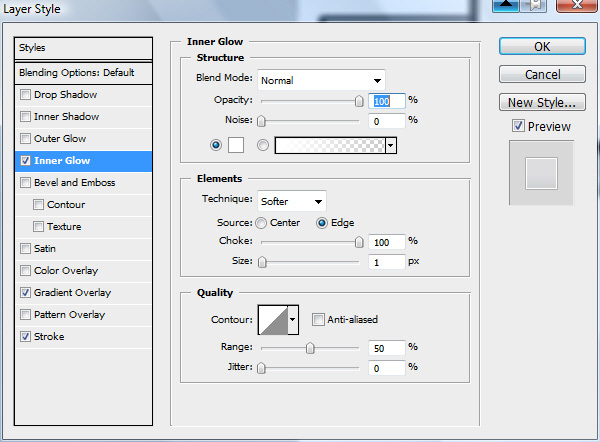
Task: Open the Stroke settings row
Action: coord(83,337)
